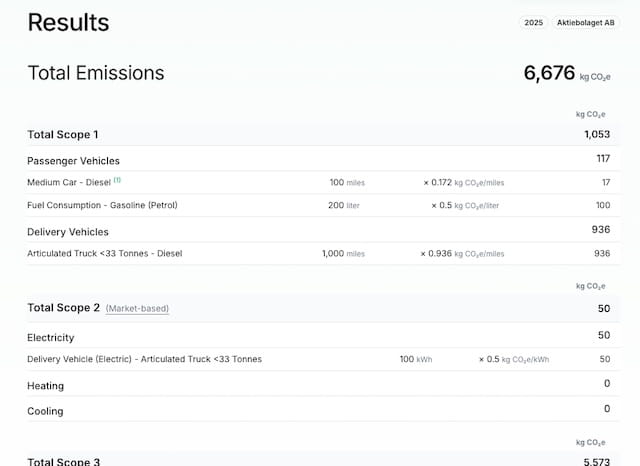Select the 6,676 total emissions value

tap(549, 73)
